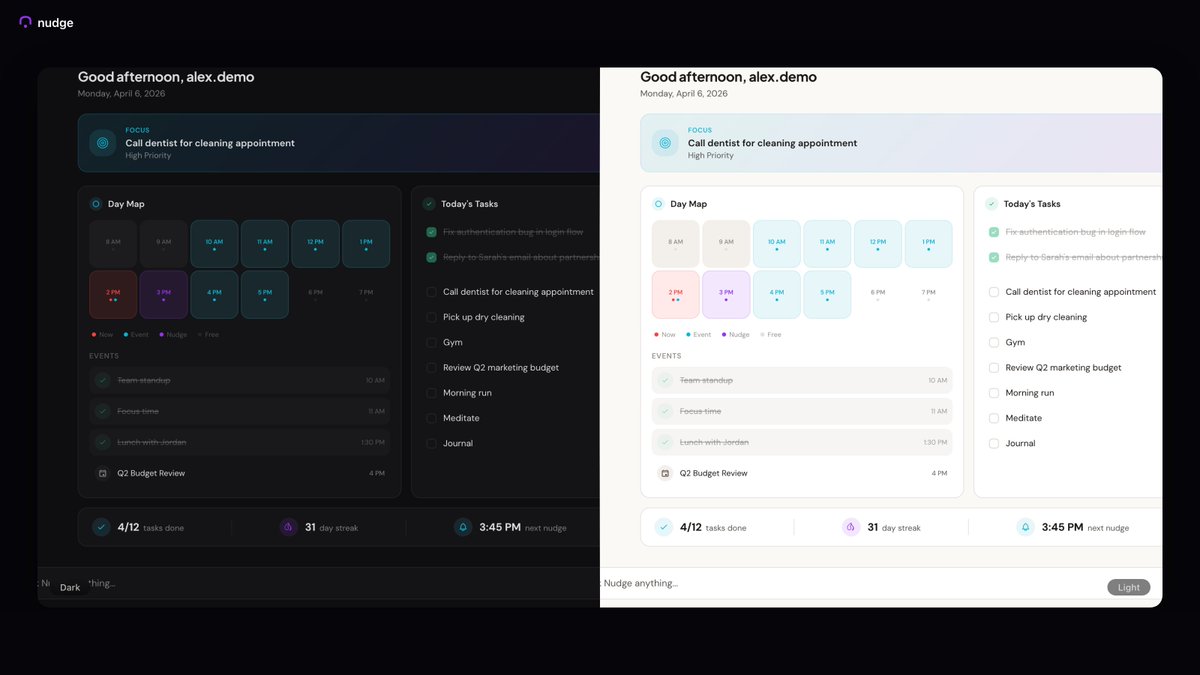Select 8 AM slot in light Day Map
Image resolution: width=1200 pixels, height=675 pixels.
tap(676, 244)
